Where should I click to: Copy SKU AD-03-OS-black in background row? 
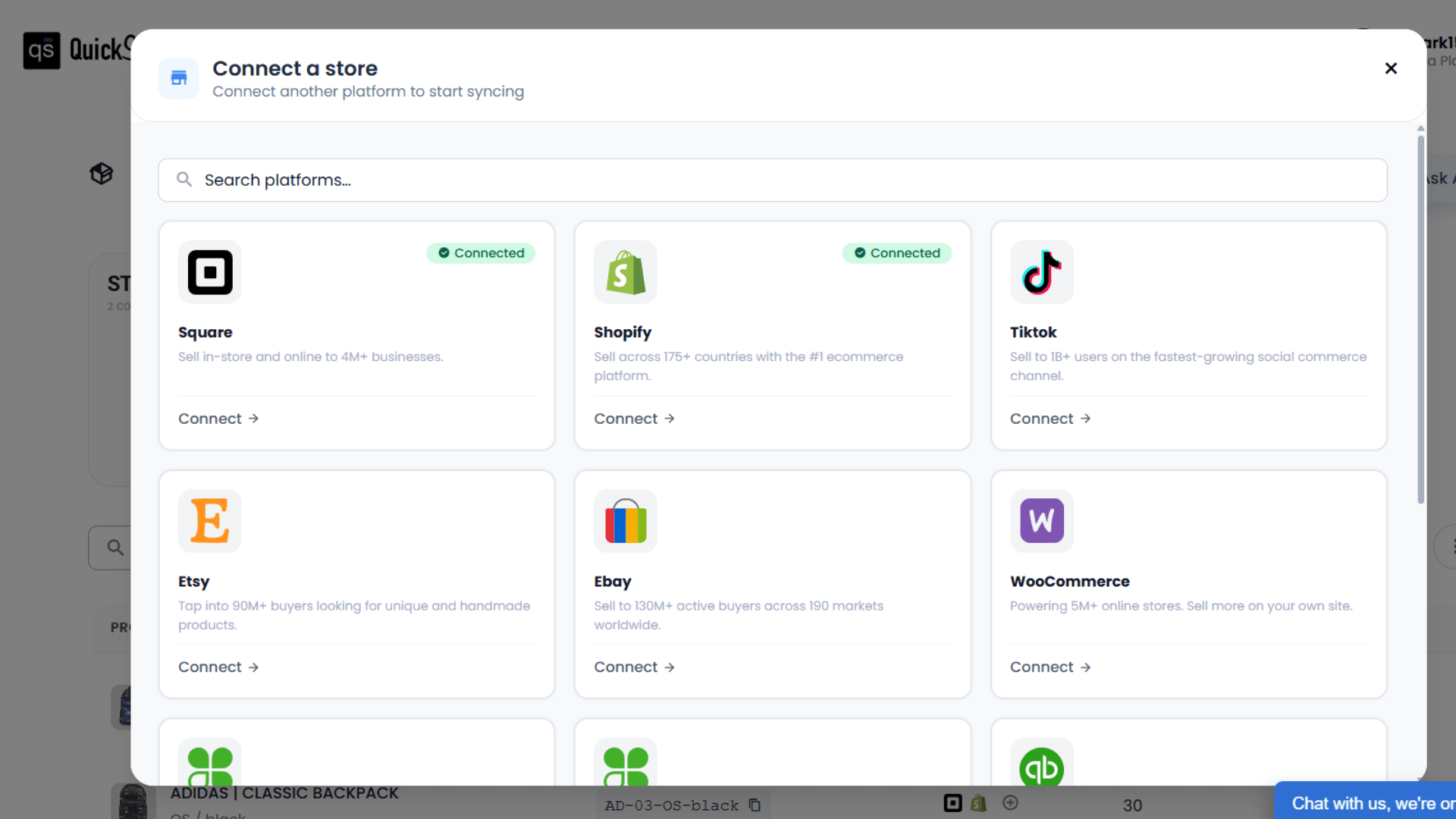tap(755, 805)
